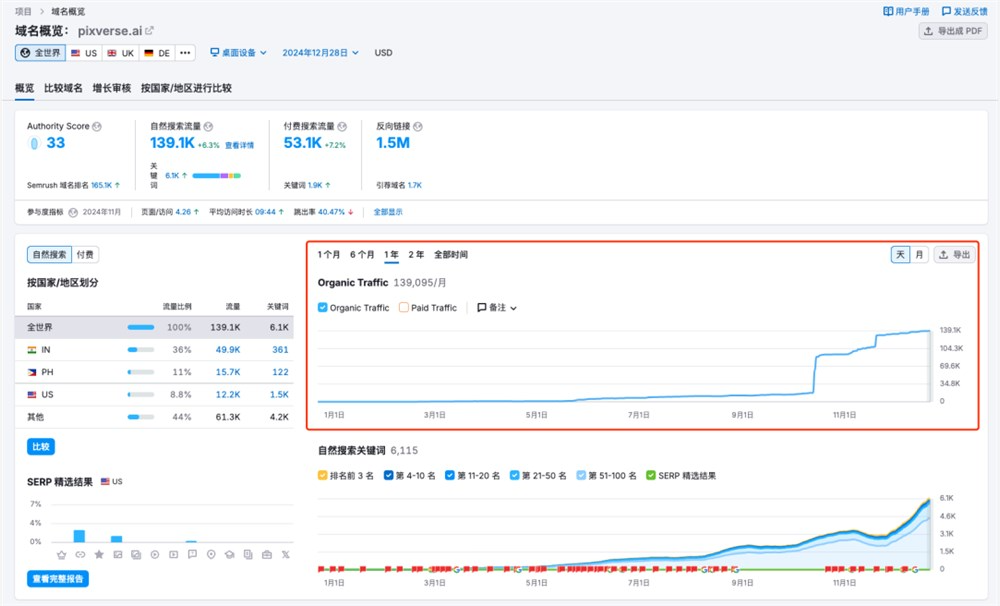The width and height of the screenshot is (1000, 606).
Task: Click 付费搜索流量 info icon
Action: pyautogui.click(x=342, y=126)
